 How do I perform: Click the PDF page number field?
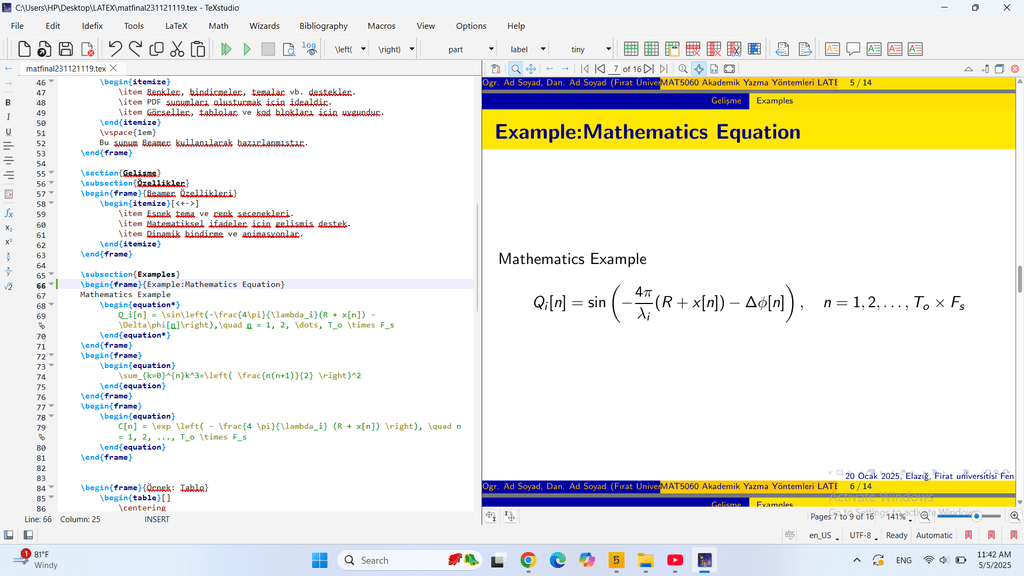pyautogui.click(x=615, y=69)
